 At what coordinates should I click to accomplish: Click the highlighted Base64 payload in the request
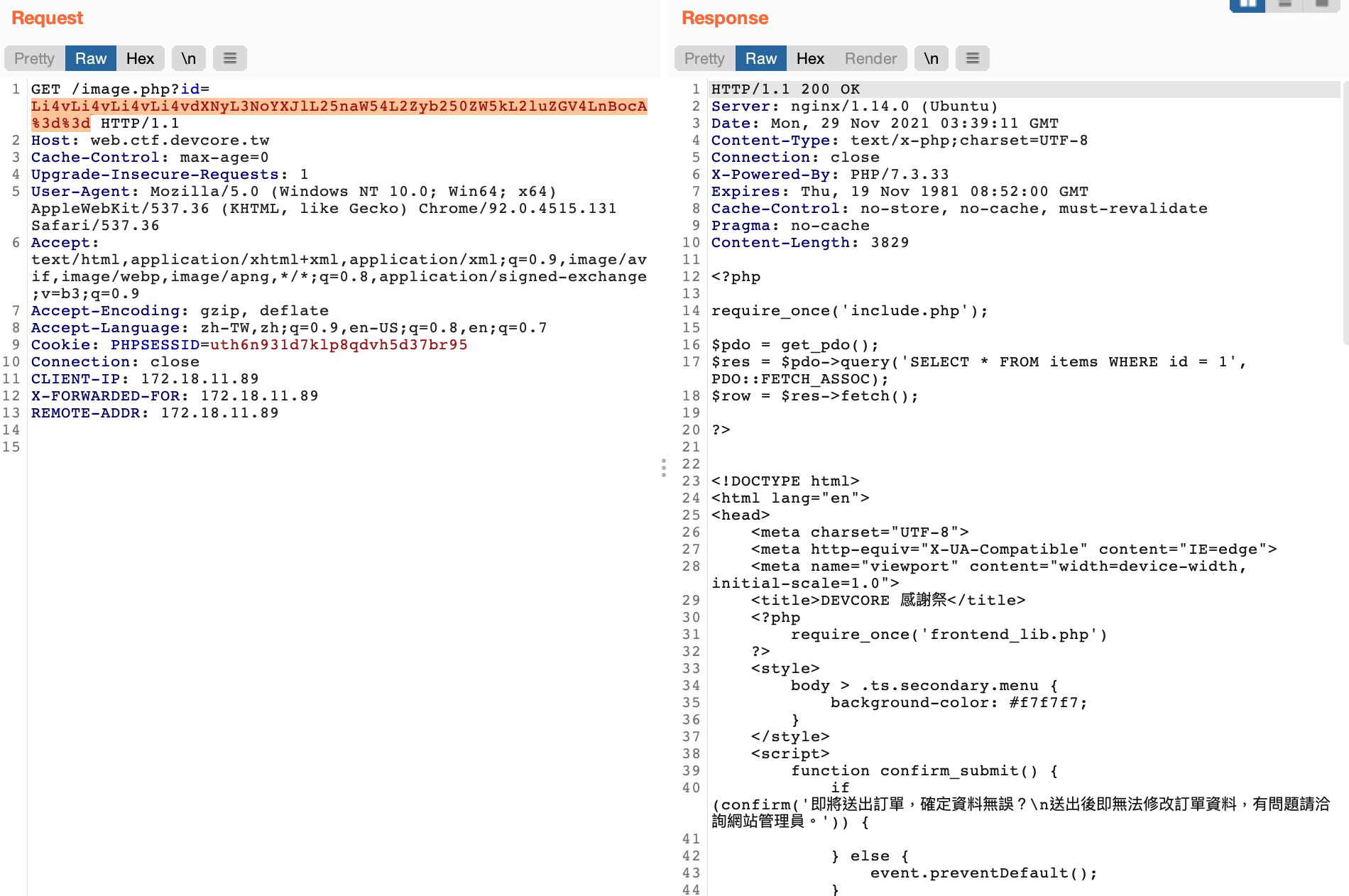coord(339,106)
